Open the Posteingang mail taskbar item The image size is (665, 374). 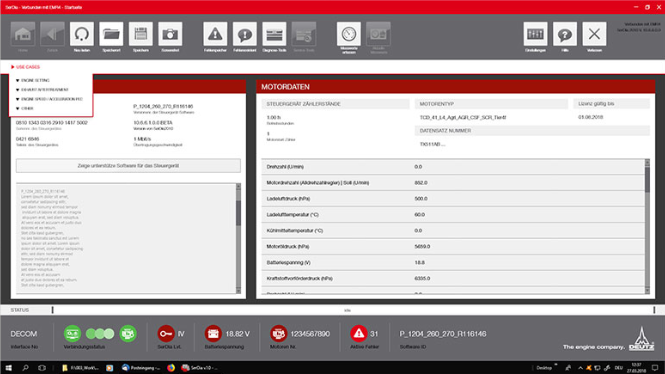(x=141, y=368)
